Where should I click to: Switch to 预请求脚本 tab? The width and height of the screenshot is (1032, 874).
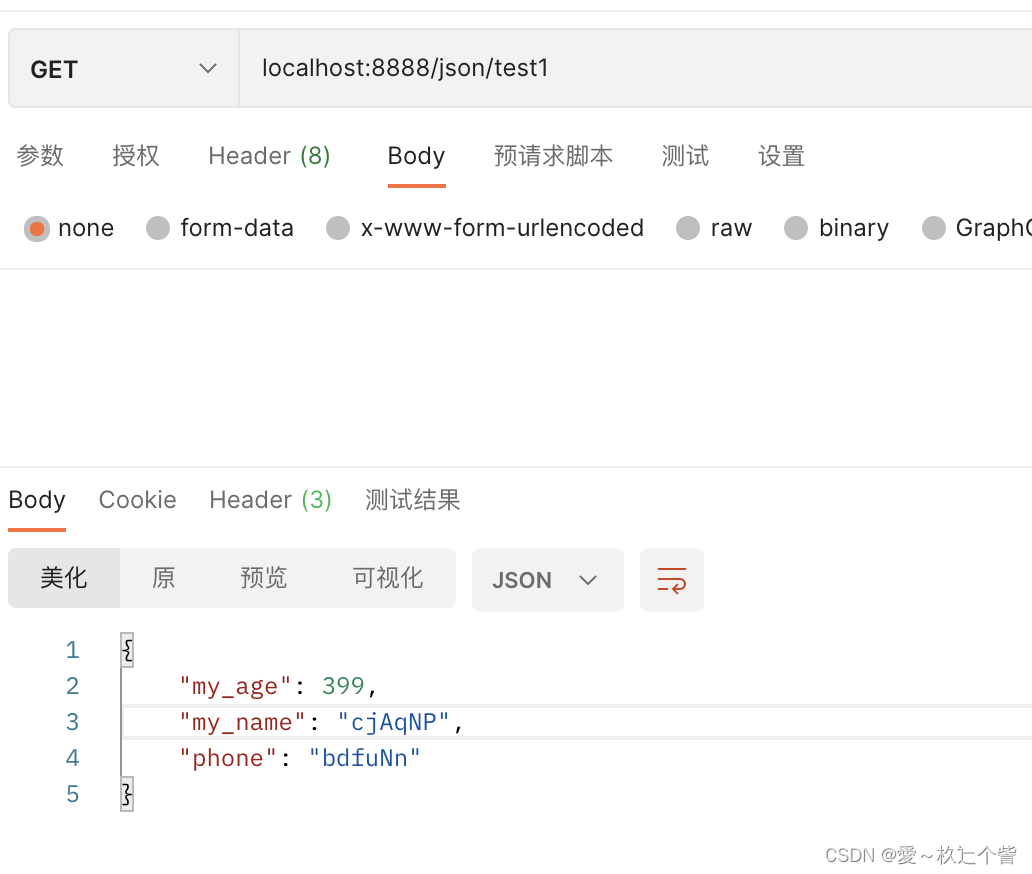tap(553, 156)
